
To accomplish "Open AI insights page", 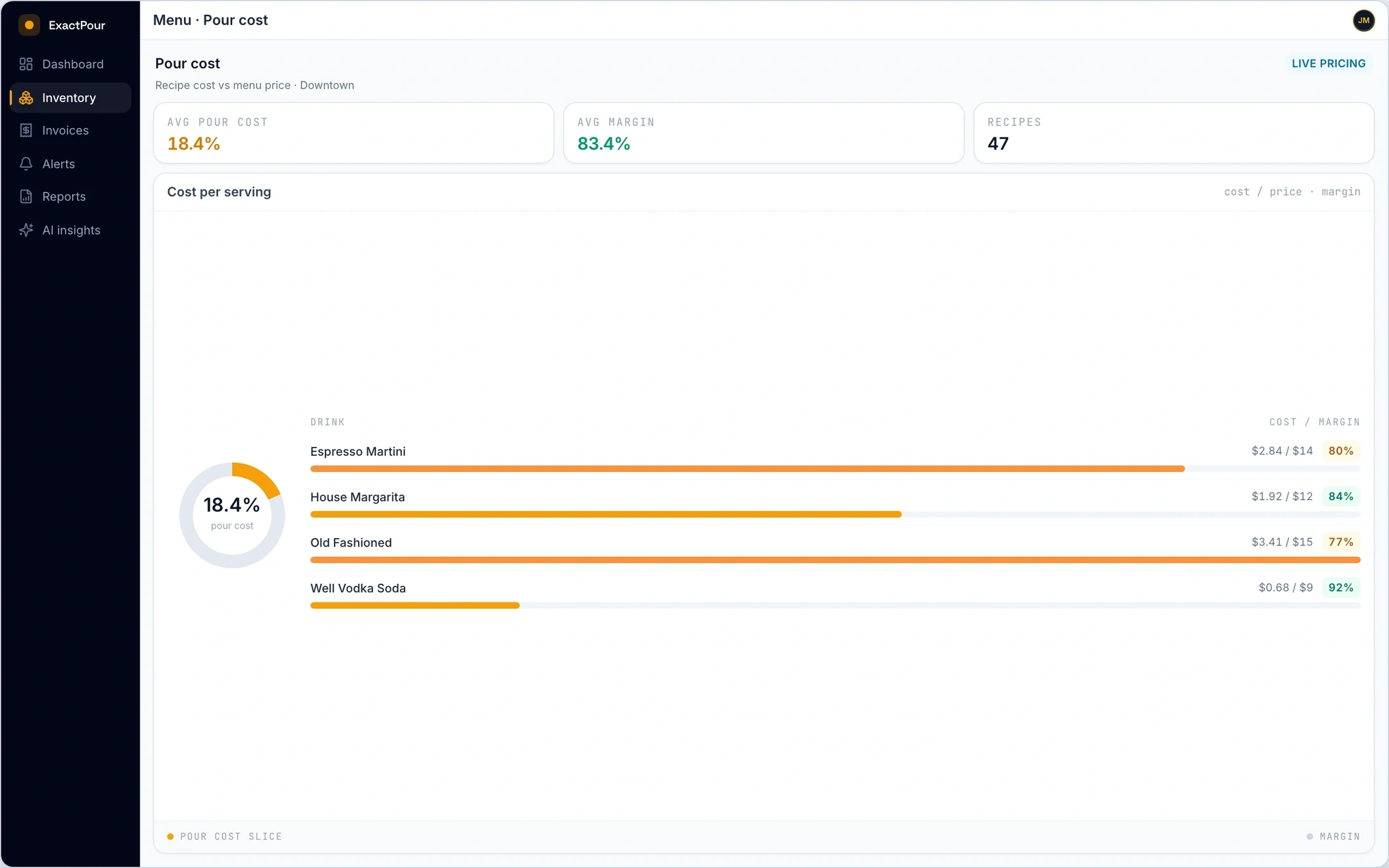I will pyautogui.click(x=71, y=230).
